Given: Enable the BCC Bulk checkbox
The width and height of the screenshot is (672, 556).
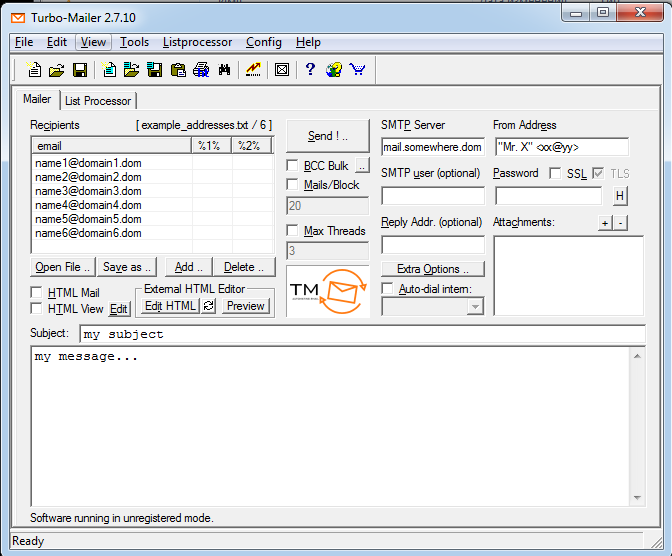Looking at the screenshot, I should pos(293,166).
